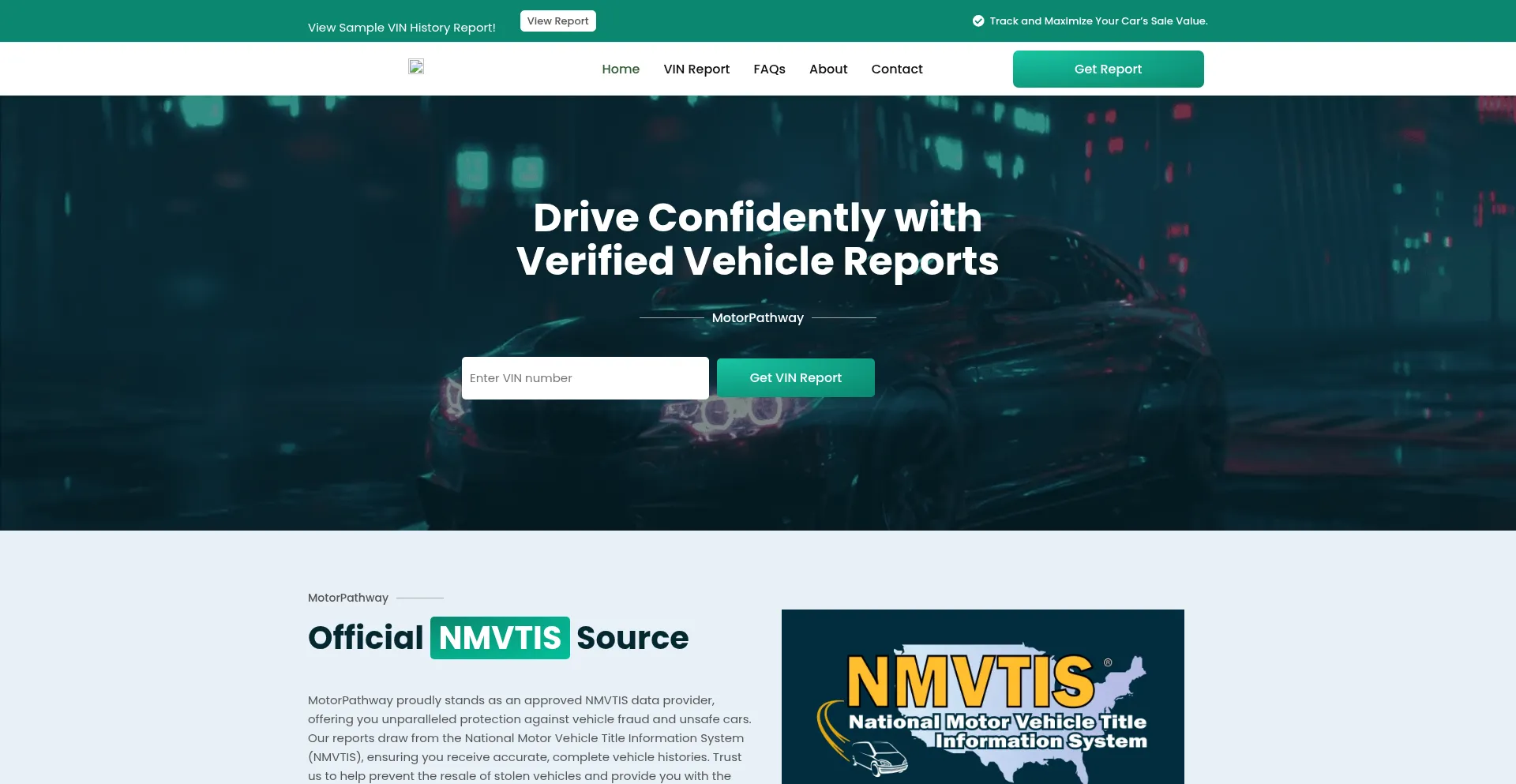This screenshot has width=1516, height=784.
Task: Click the Get Report button in header
Action: [1108, 69]
